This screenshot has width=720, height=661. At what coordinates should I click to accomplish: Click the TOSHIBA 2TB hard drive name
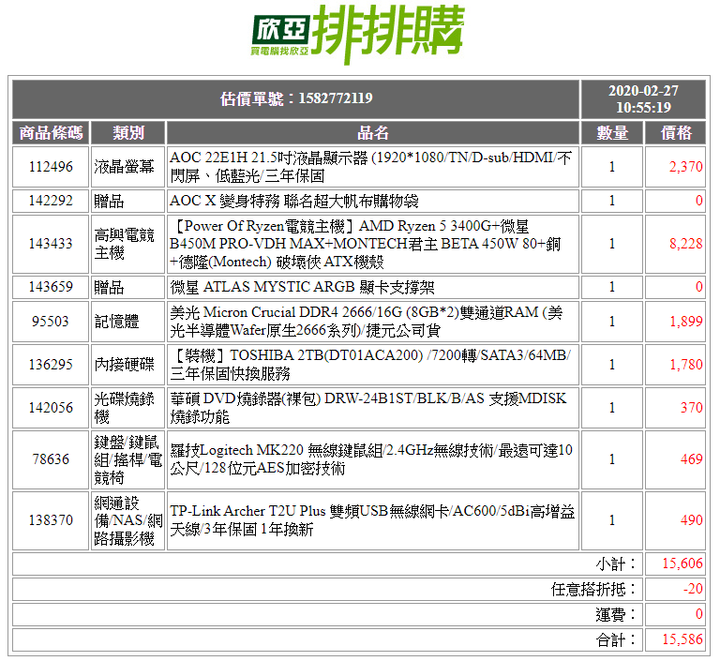(370, 364)
